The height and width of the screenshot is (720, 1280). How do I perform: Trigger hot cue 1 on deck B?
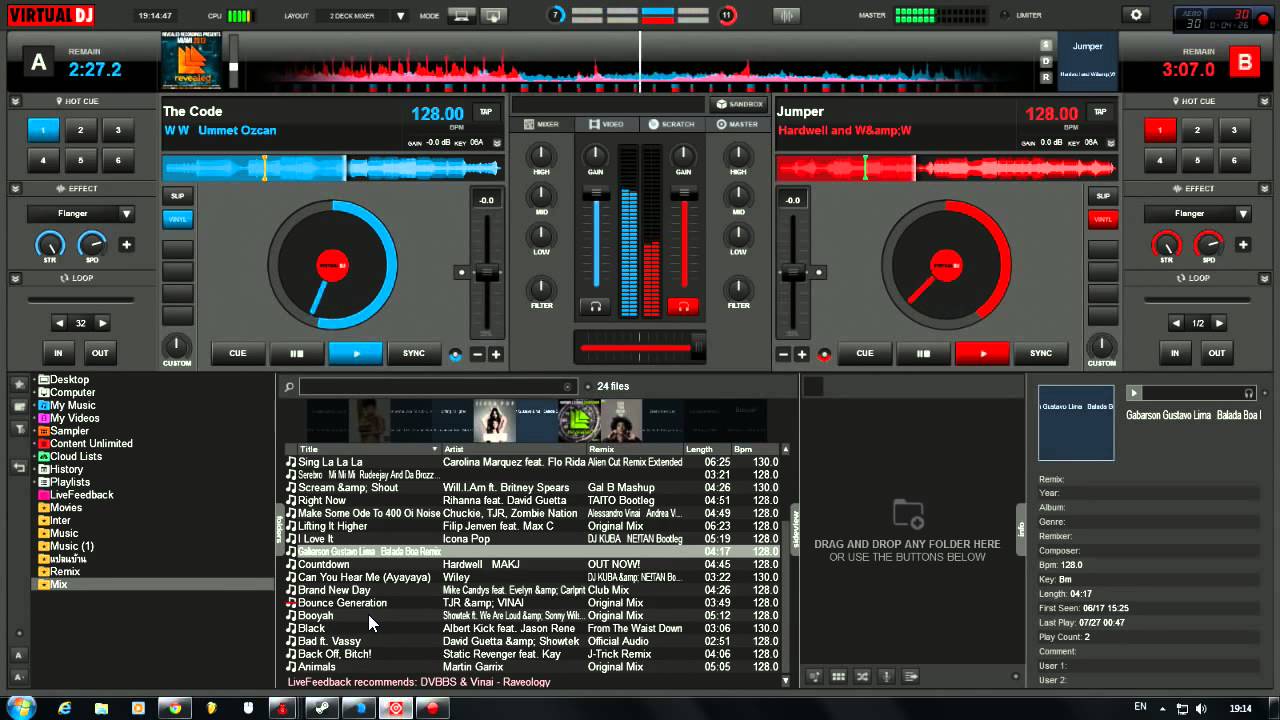tap(1160, 130)
